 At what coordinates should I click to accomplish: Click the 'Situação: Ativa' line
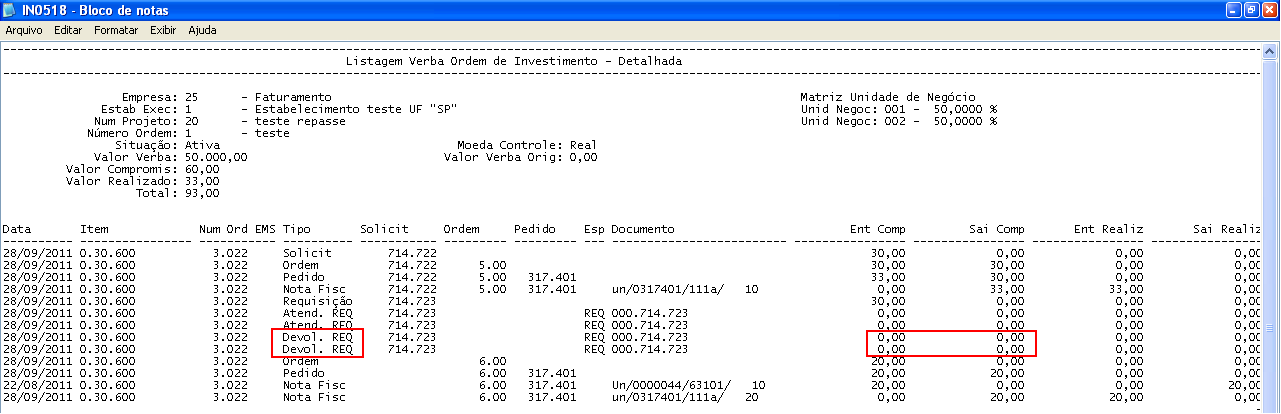[x=168, y=145]
